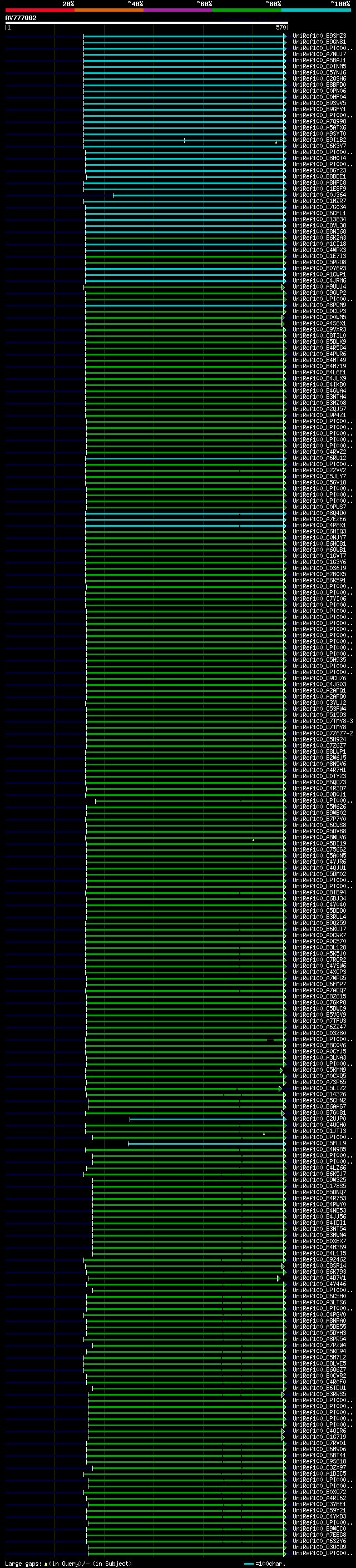
Task: Click label UniRef100_B9S9V5
Action: click(319, 103)
